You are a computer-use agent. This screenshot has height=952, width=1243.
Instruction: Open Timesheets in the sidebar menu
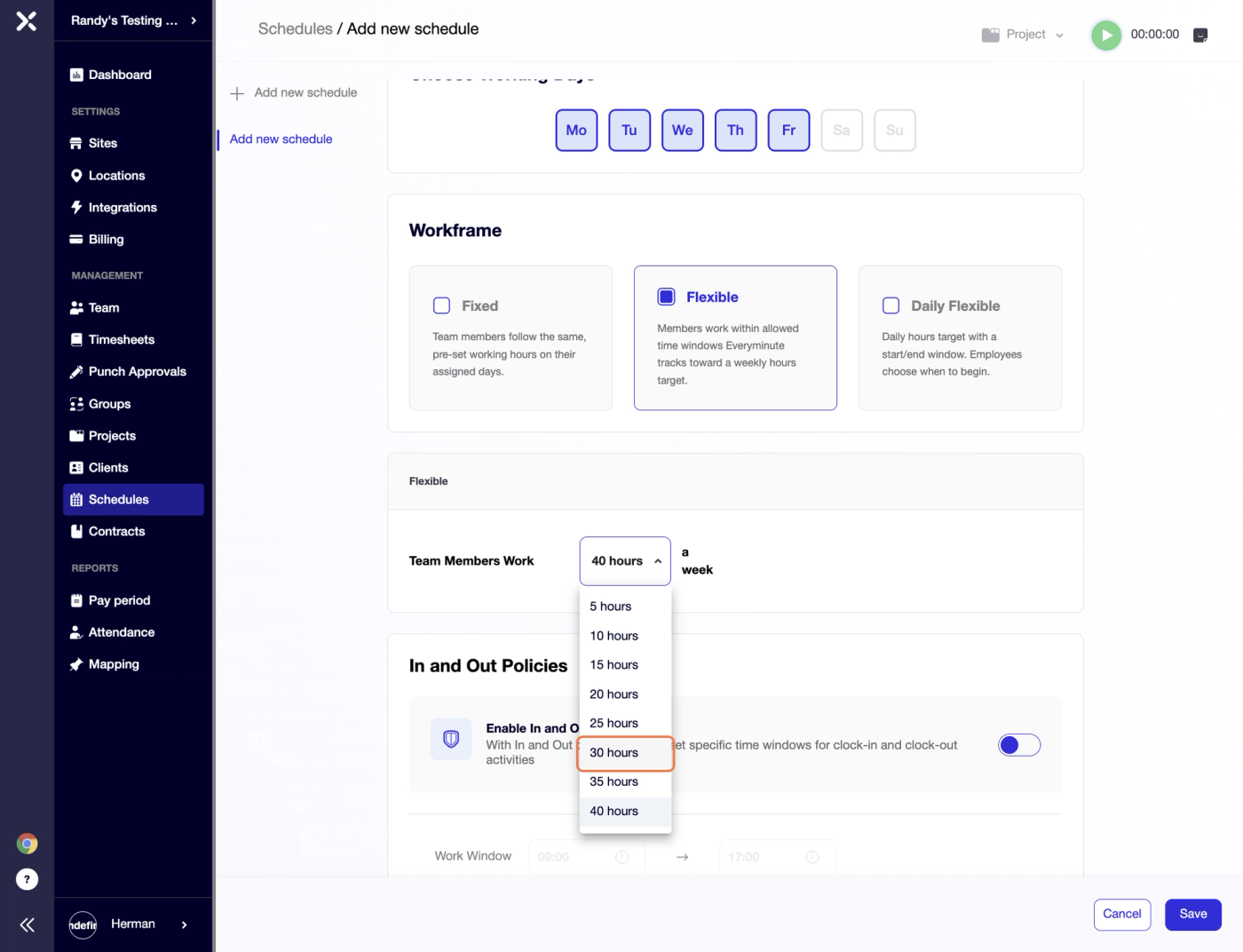pos(133,340)
